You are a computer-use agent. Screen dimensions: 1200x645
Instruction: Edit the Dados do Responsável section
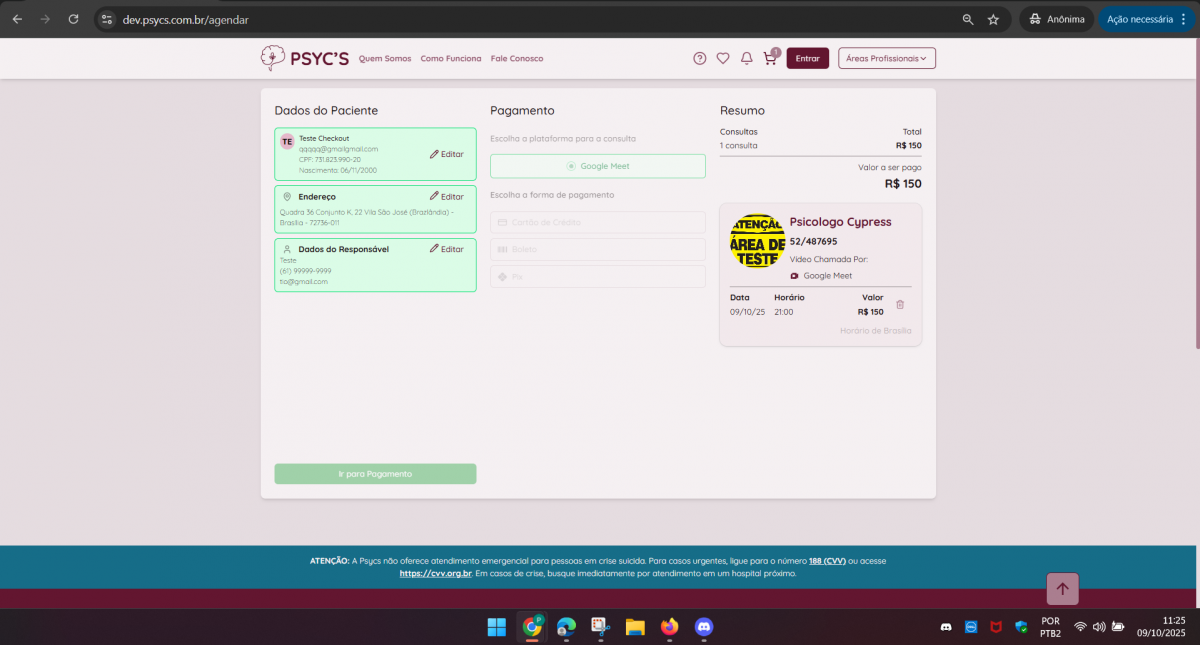447,249
